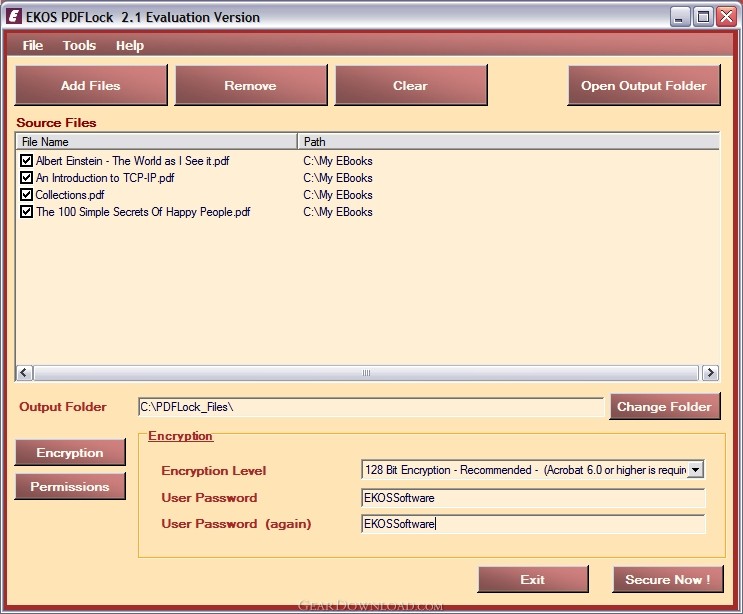Switch to the Encryption section
Viewport: 743px width, 614px height.
pyautogui.click(x=70, y=452)
